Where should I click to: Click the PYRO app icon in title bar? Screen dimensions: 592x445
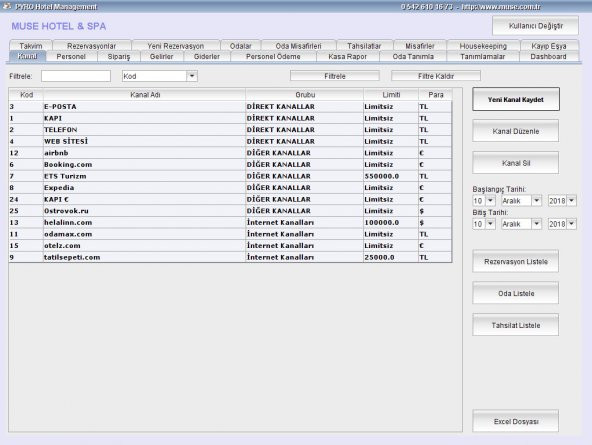click(7, 6)
